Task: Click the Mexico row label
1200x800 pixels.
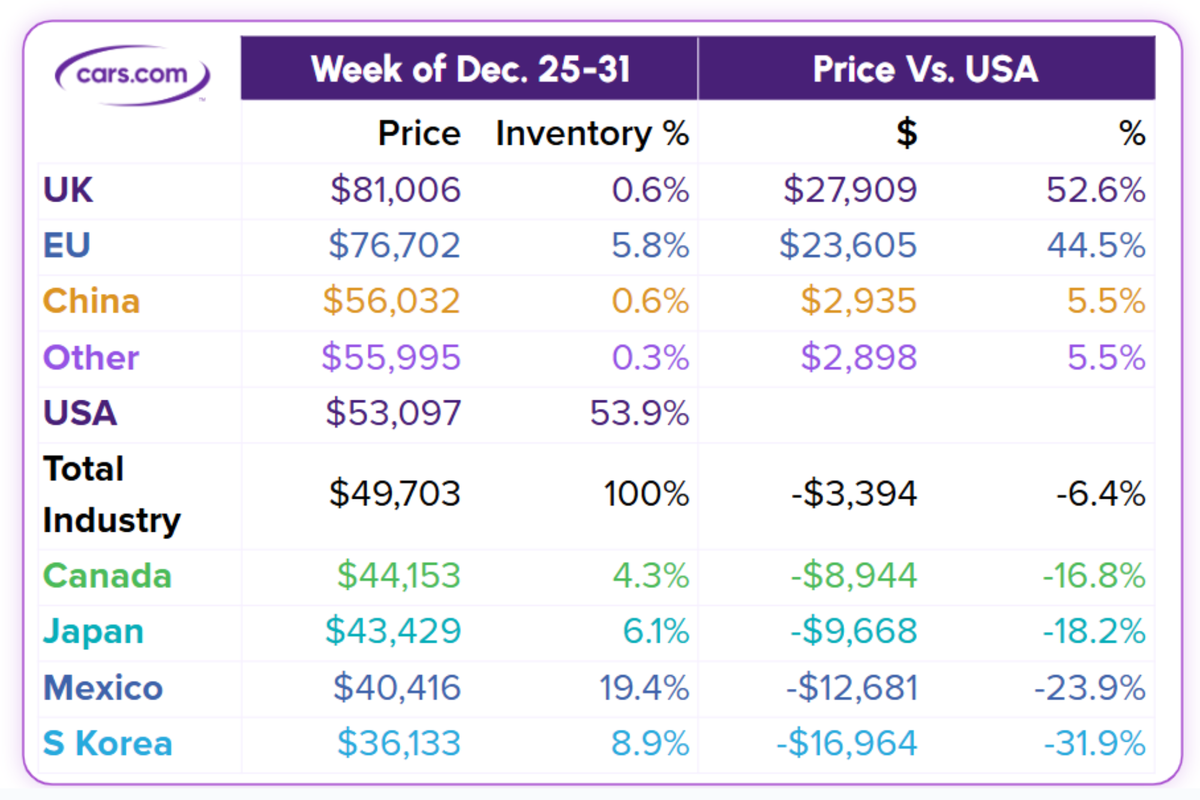Action: [x=103, y=688]
